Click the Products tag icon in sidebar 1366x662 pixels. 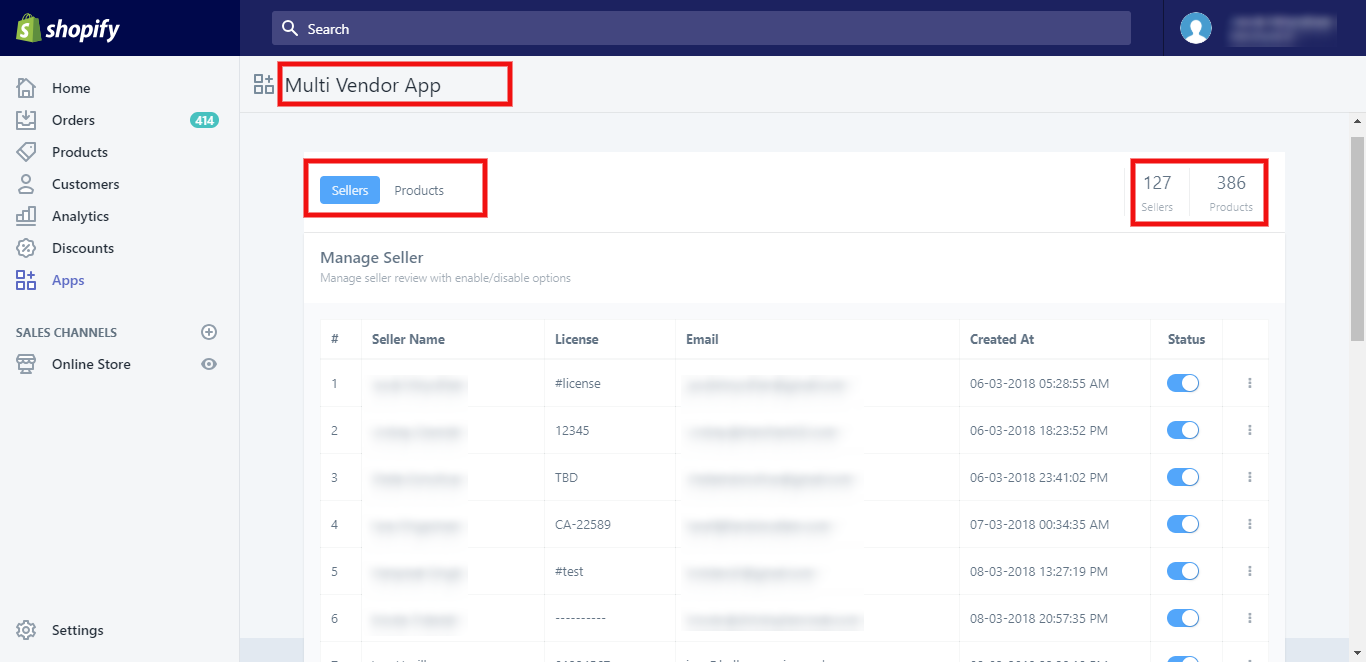[26, 152]
